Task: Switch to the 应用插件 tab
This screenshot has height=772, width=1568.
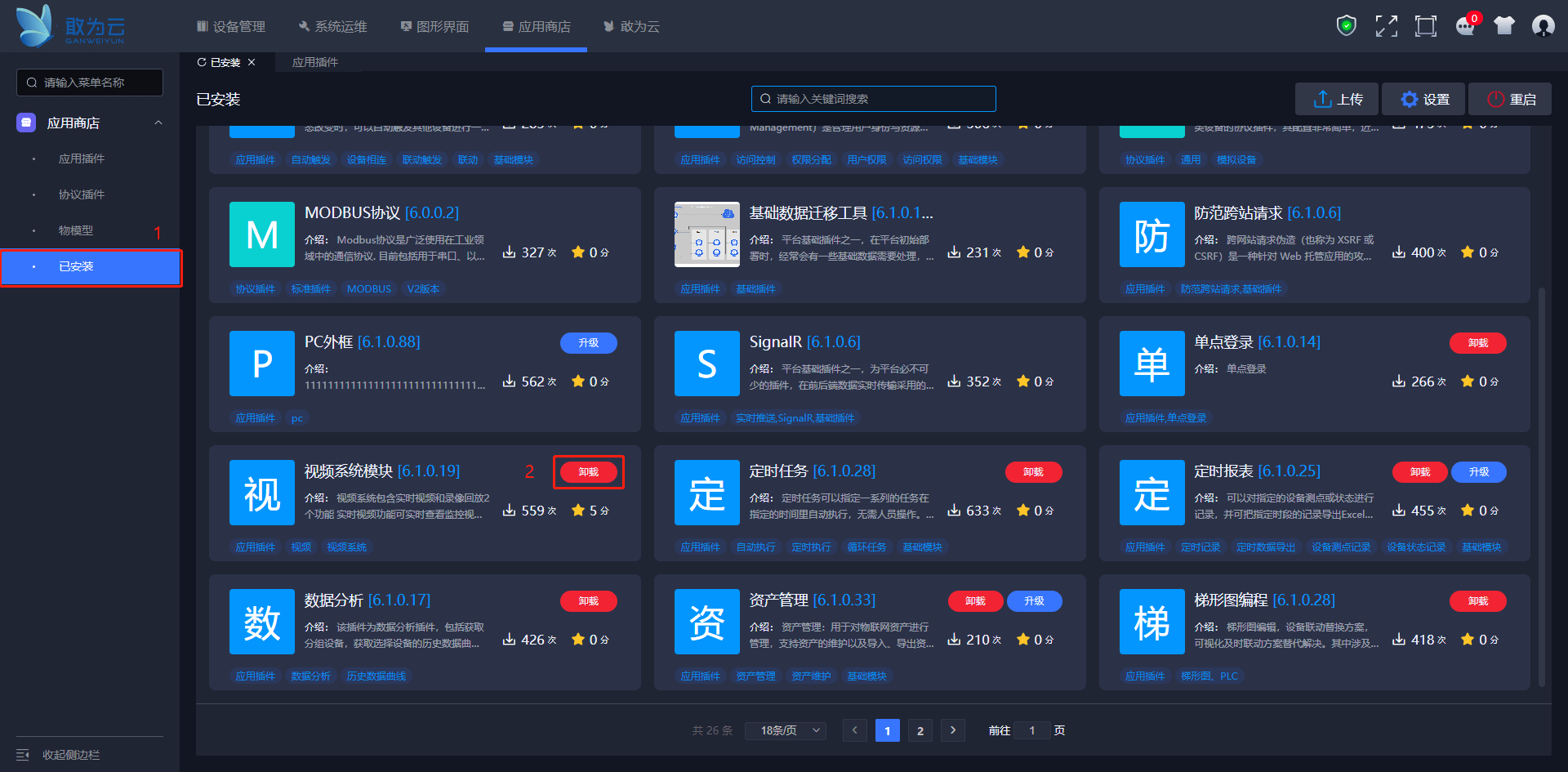Action: click(x=315, y=62)
